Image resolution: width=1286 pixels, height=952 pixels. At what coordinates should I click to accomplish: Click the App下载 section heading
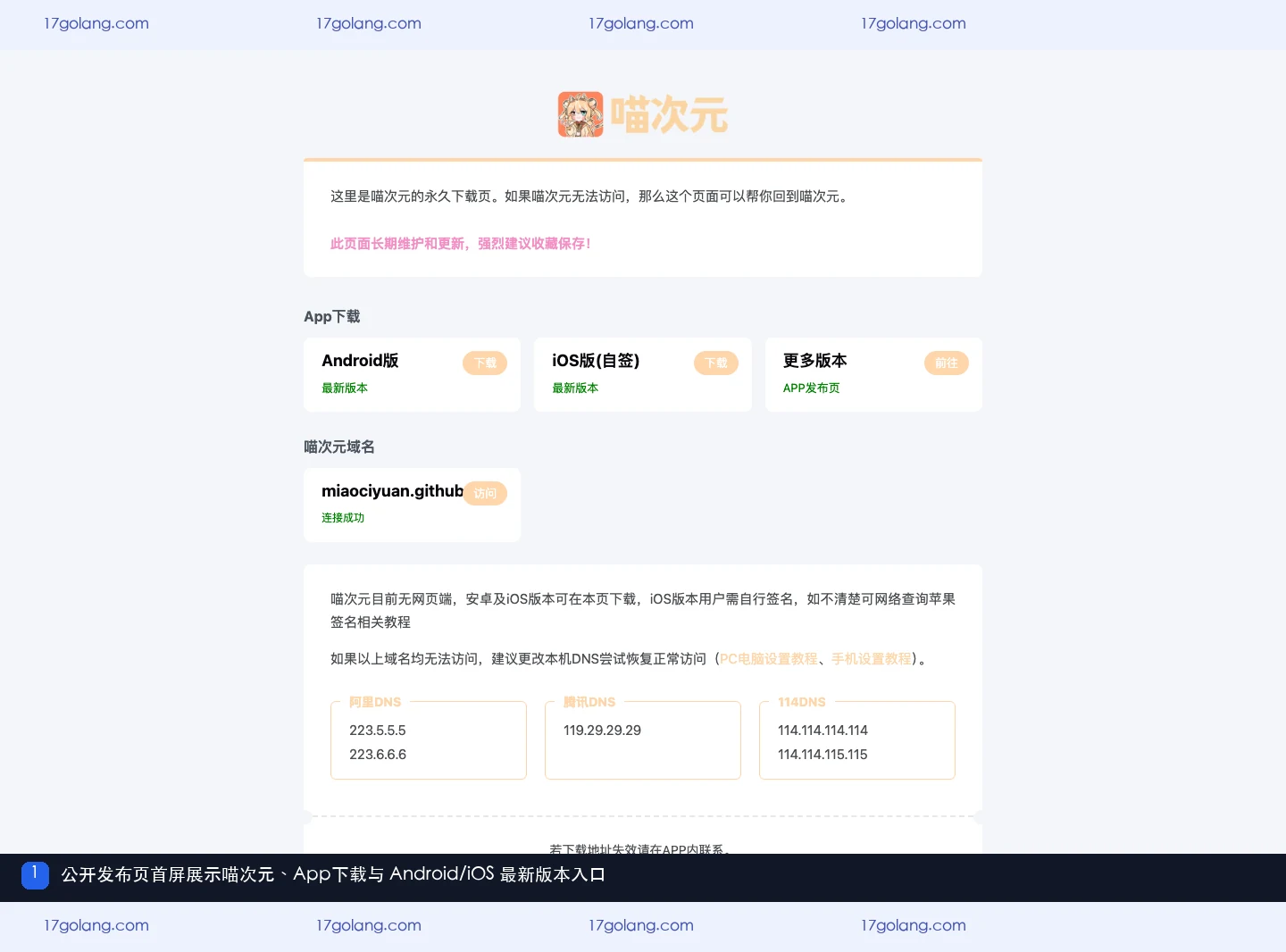point(332,317)
